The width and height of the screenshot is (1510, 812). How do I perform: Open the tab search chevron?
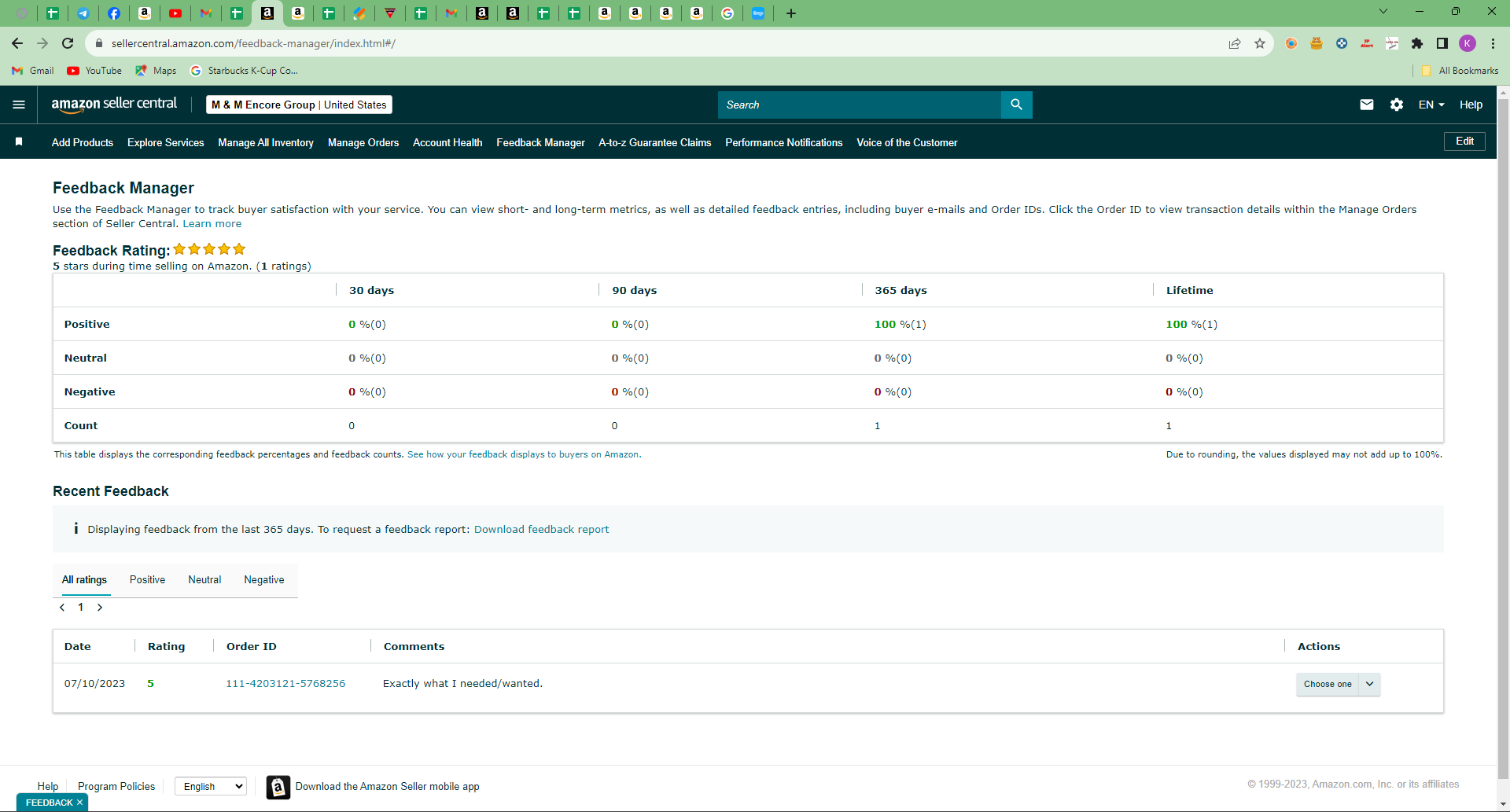click(x=1383, y=11)
